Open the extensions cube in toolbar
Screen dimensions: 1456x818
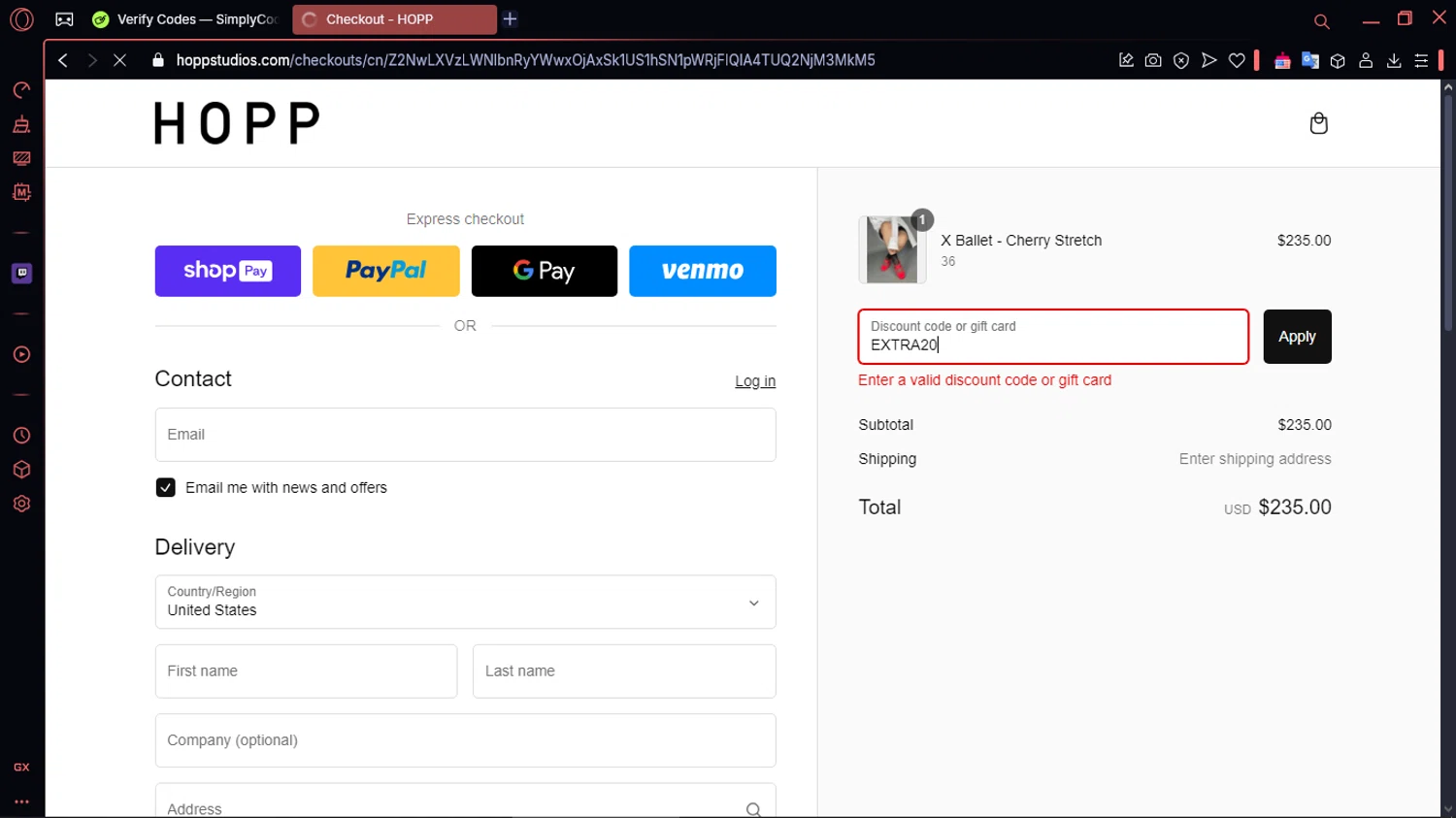[x=1338, y=60]
